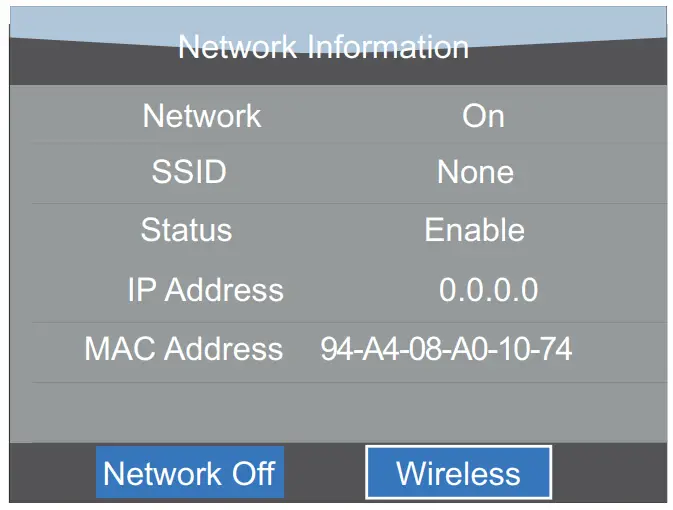
Task: Click the Network Information title
Action: pyautogui.click(x=323, y=47)
